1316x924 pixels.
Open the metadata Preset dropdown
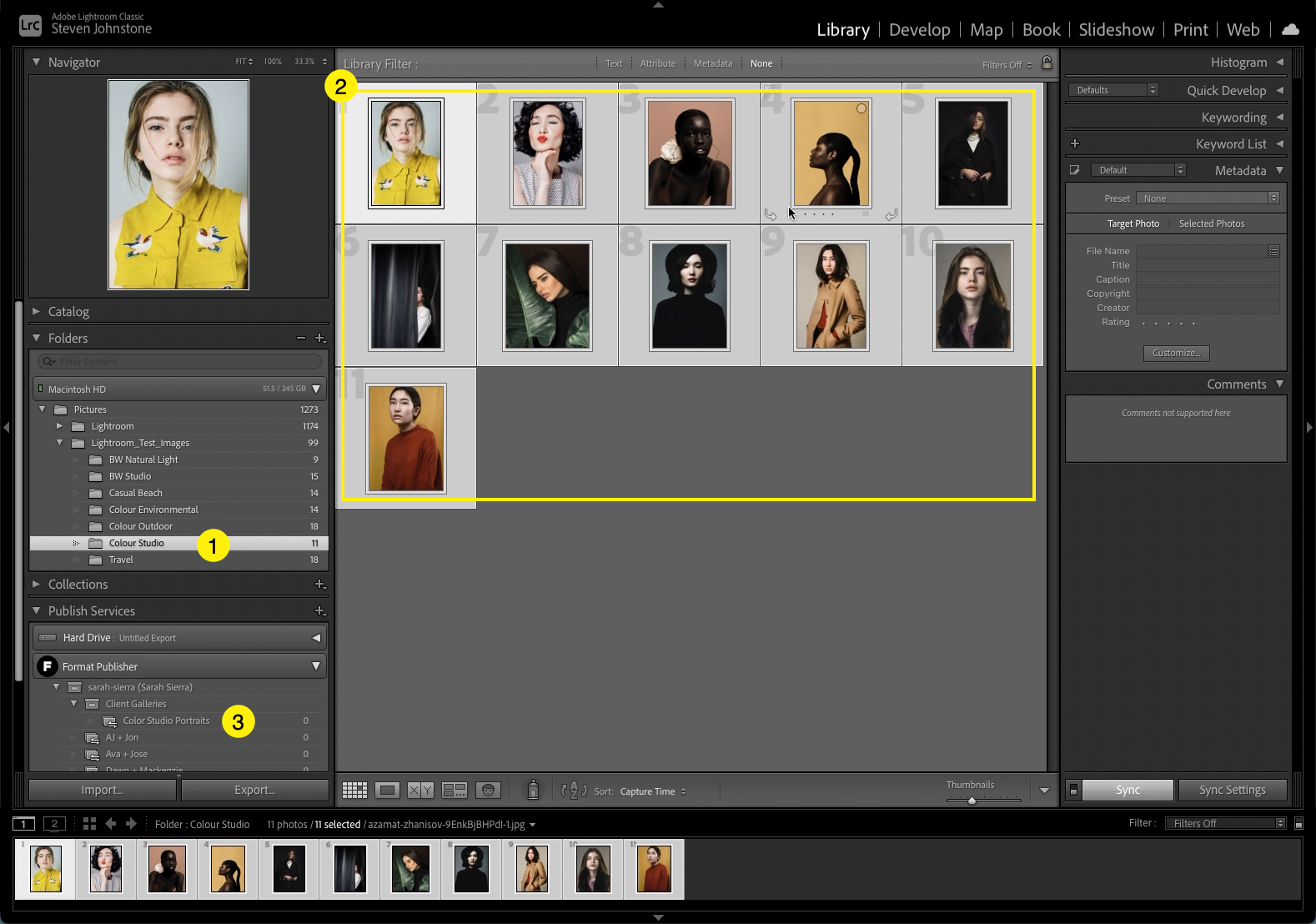[1207, 198]
